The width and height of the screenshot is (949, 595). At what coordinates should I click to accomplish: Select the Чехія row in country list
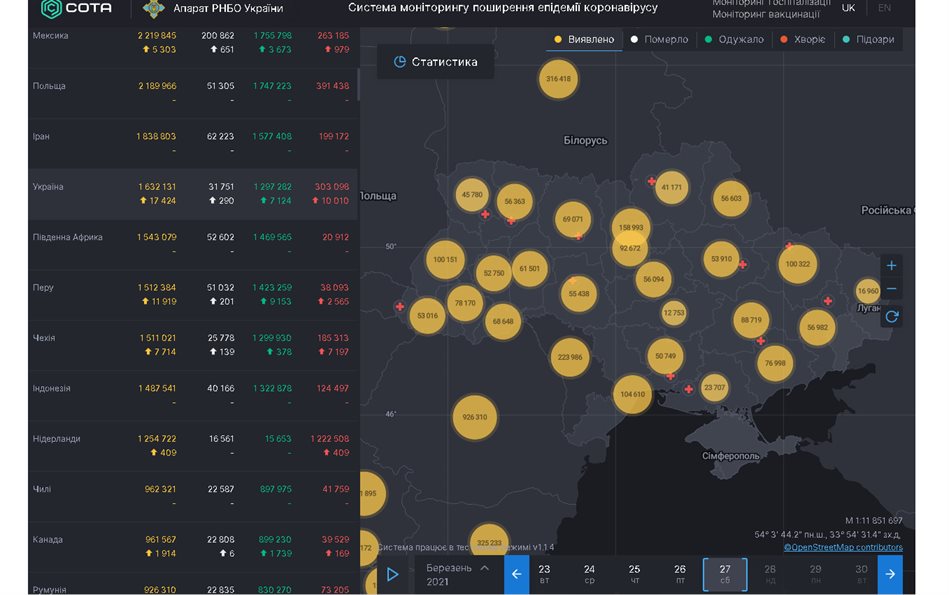point(192,345)
